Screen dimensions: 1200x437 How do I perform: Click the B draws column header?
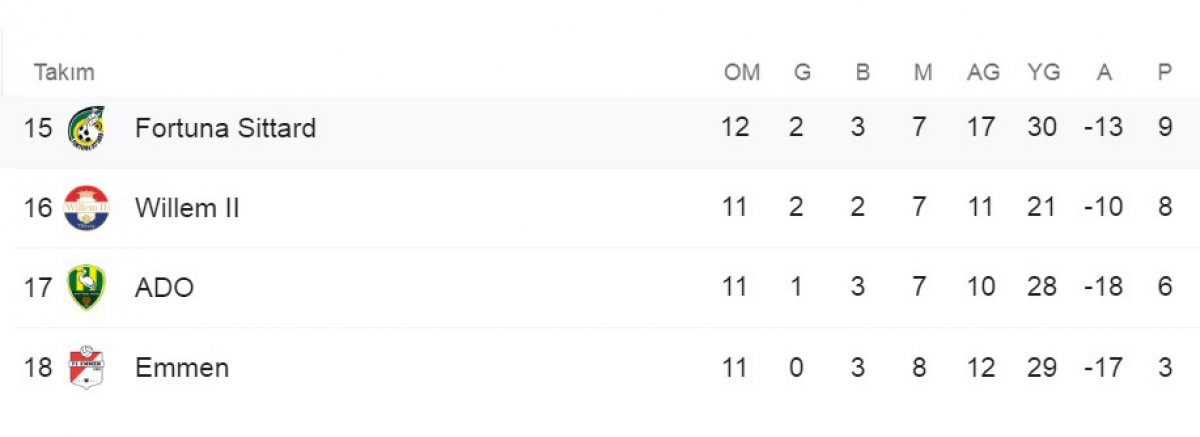tap(862, 72)
